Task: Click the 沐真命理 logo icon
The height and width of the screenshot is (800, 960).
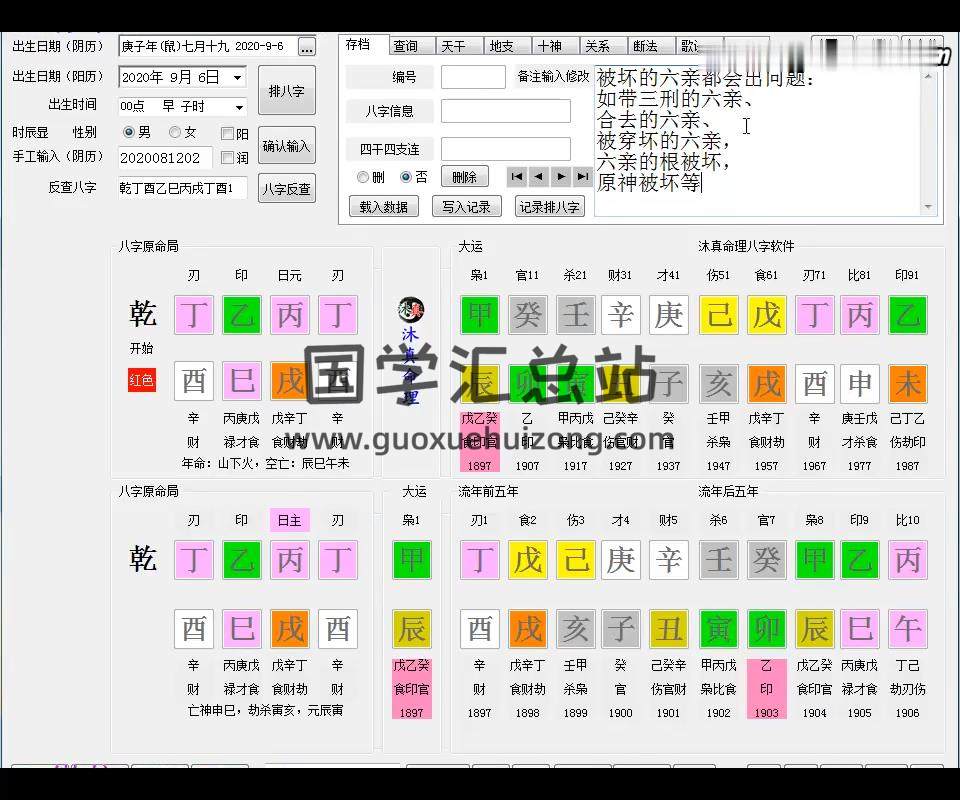Action: (410, 310)
